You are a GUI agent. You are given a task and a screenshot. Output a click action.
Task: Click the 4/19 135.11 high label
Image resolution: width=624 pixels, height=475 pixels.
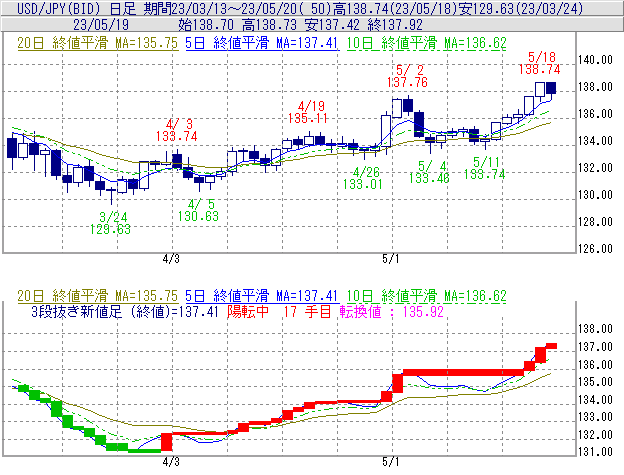[308, 112]
